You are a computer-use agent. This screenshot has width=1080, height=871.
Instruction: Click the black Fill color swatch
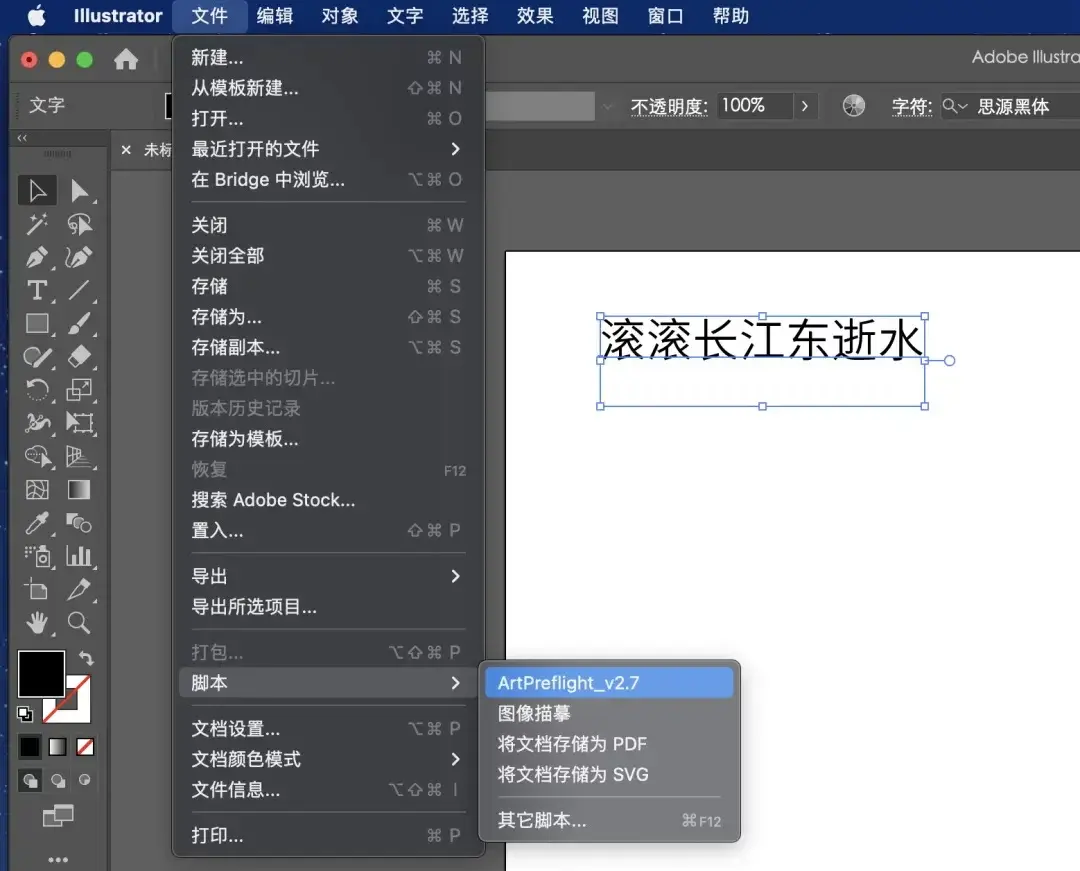[40, 674]
